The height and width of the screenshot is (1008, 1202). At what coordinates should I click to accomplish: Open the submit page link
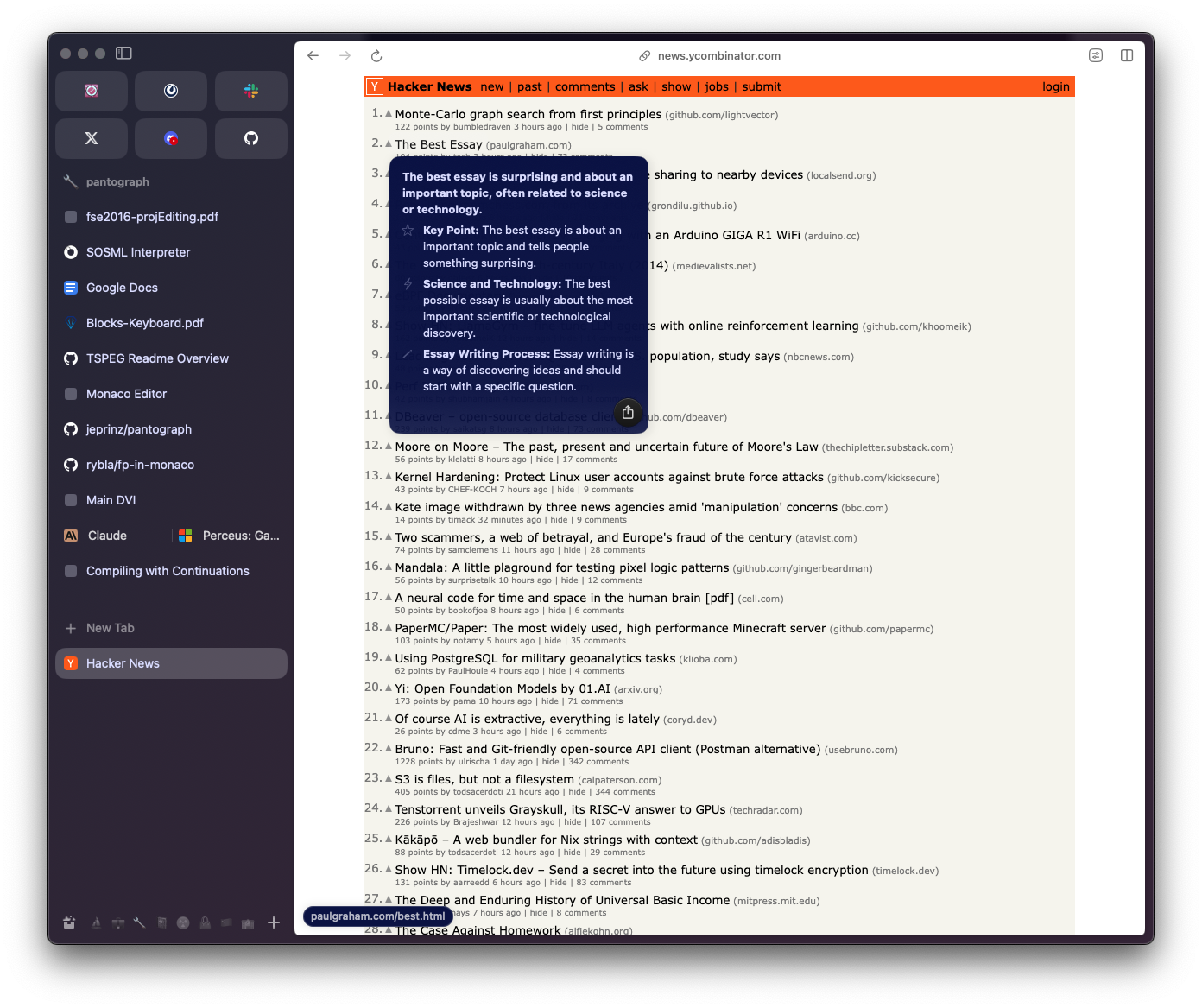762,86
